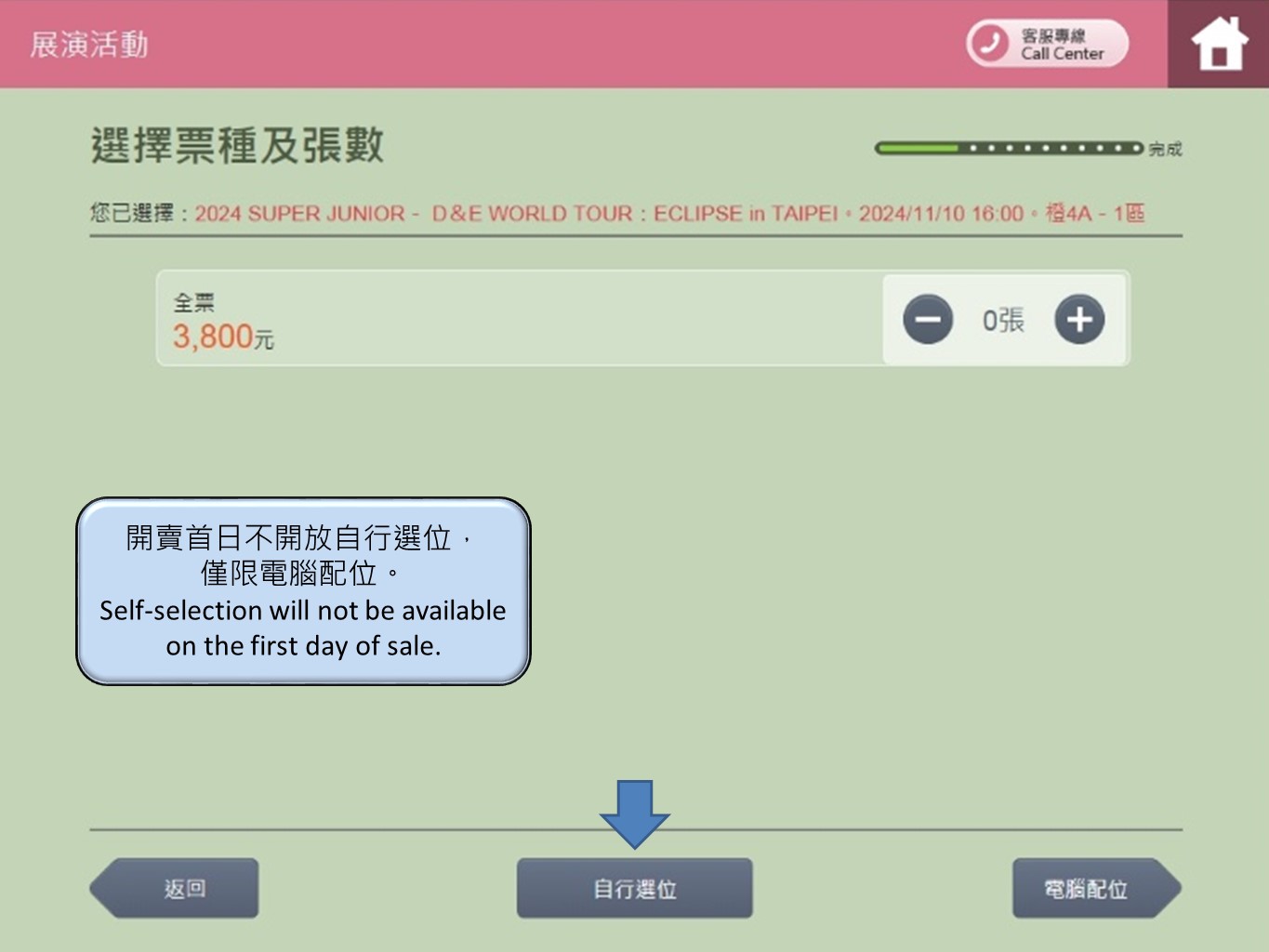Choose 自行選位 self-selection button
Image resolution: width=1269 pixels, height=952 pixels.
coord(634,888)
